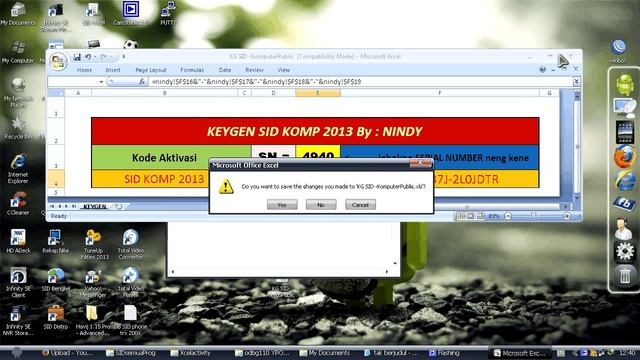640x360 pixels.
Task: Open the Insert ribbon tab
Action: point(113,70)
